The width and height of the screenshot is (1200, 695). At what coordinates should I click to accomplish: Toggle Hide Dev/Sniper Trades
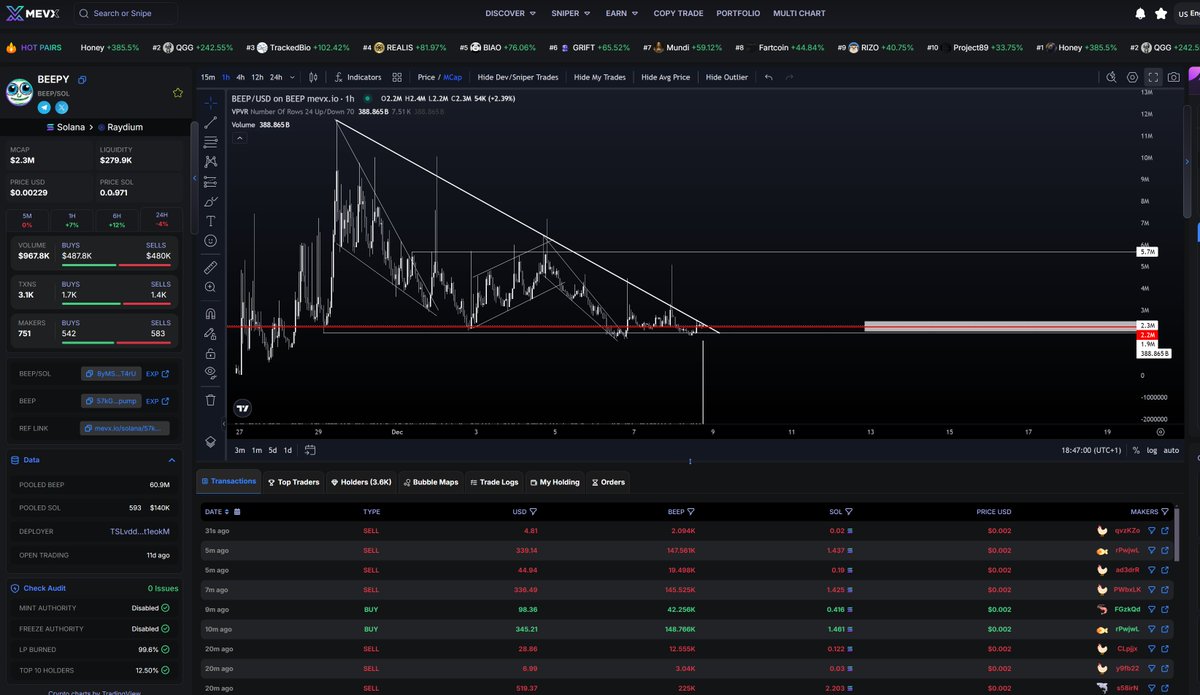pyautogui.click(x=517, y=77)
